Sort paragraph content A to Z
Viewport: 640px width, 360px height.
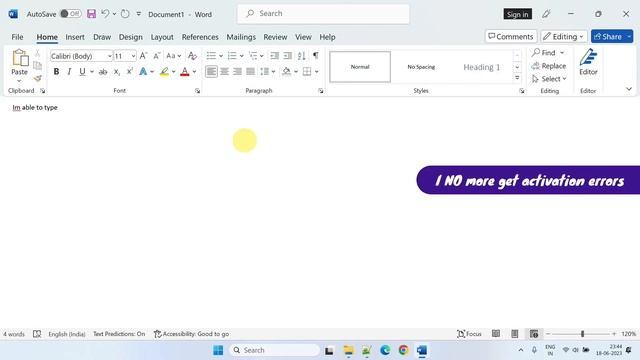301,56
